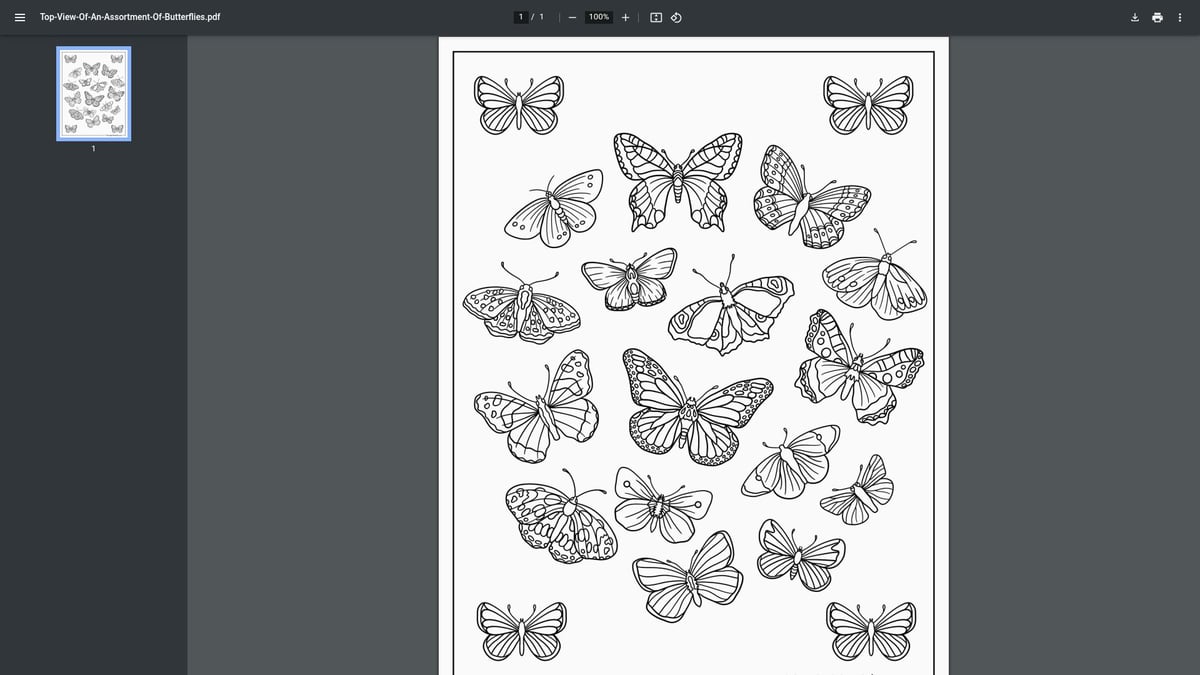Viewport: 1200px width, 675px height.
Task: Click the / 1 total page indicator
Action: coord(539,16)
